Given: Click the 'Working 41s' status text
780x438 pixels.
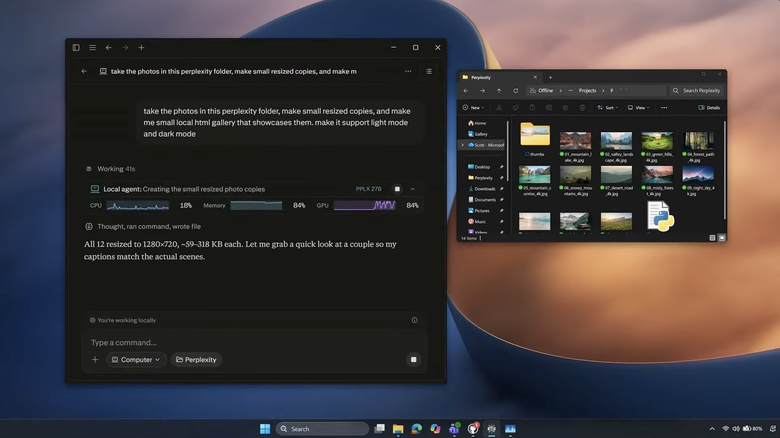Looking at the screenshot, I should (116, 169).
